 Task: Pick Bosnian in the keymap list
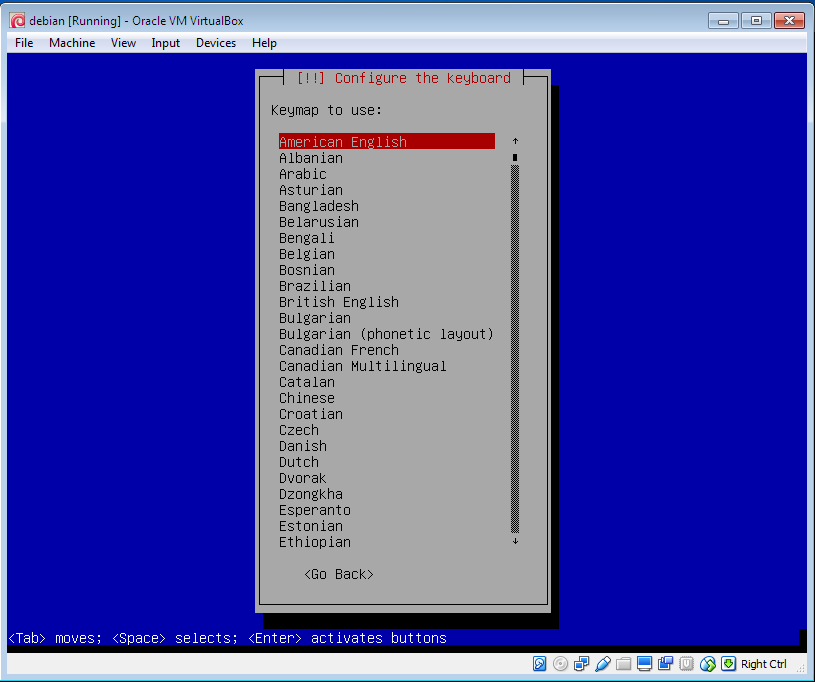coord(307,270)
